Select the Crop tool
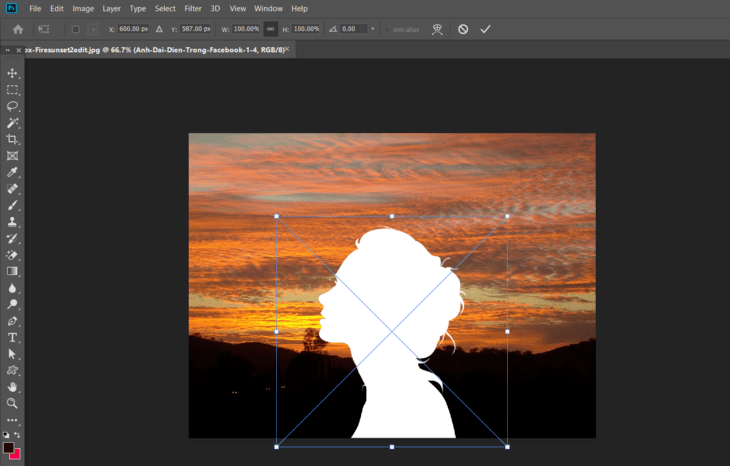The height and width of the screenshot is (466, 730). (12, 139)
